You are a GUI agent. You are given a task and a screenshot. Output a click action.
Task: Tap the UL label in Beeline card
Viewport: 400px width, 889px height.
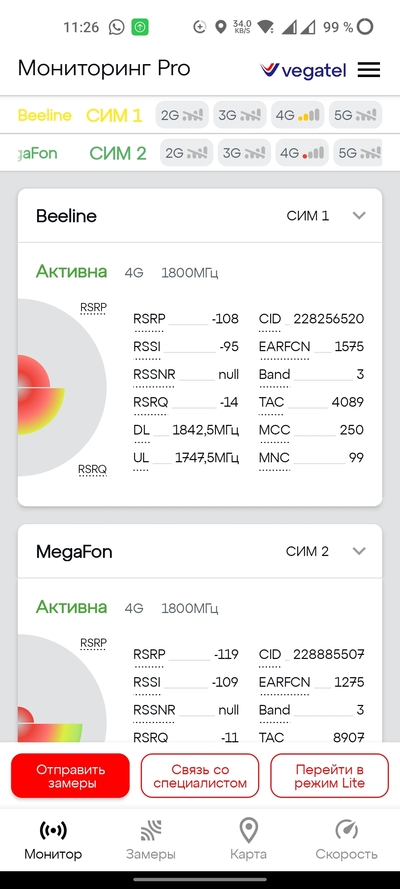pos(141,458)
